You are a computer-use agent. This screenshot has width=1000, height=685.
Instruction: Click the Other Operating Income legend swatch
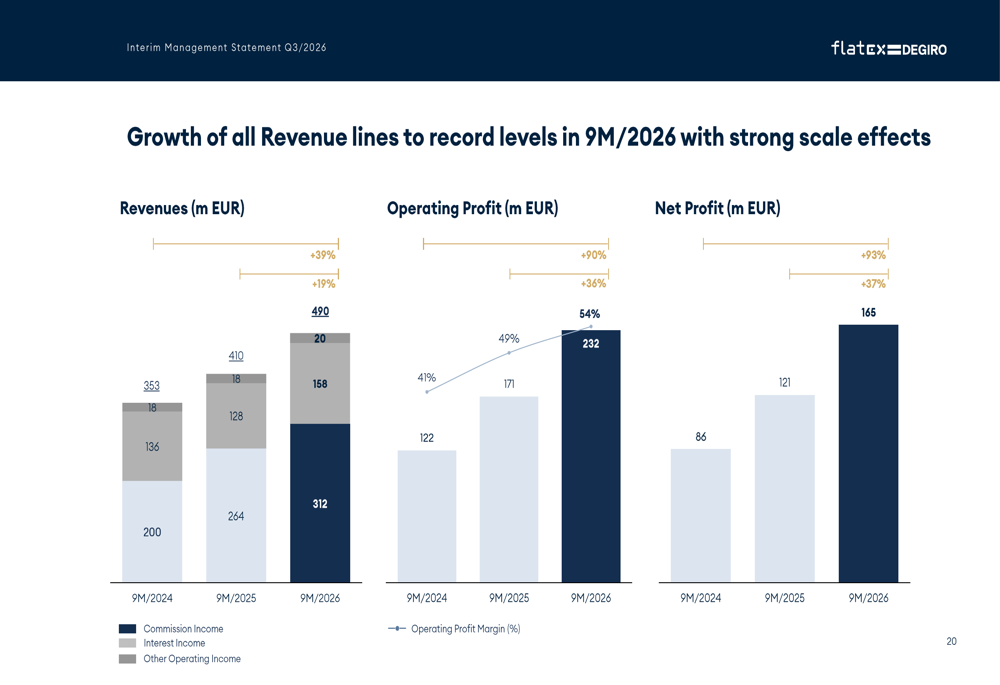(x=128, y=659)
